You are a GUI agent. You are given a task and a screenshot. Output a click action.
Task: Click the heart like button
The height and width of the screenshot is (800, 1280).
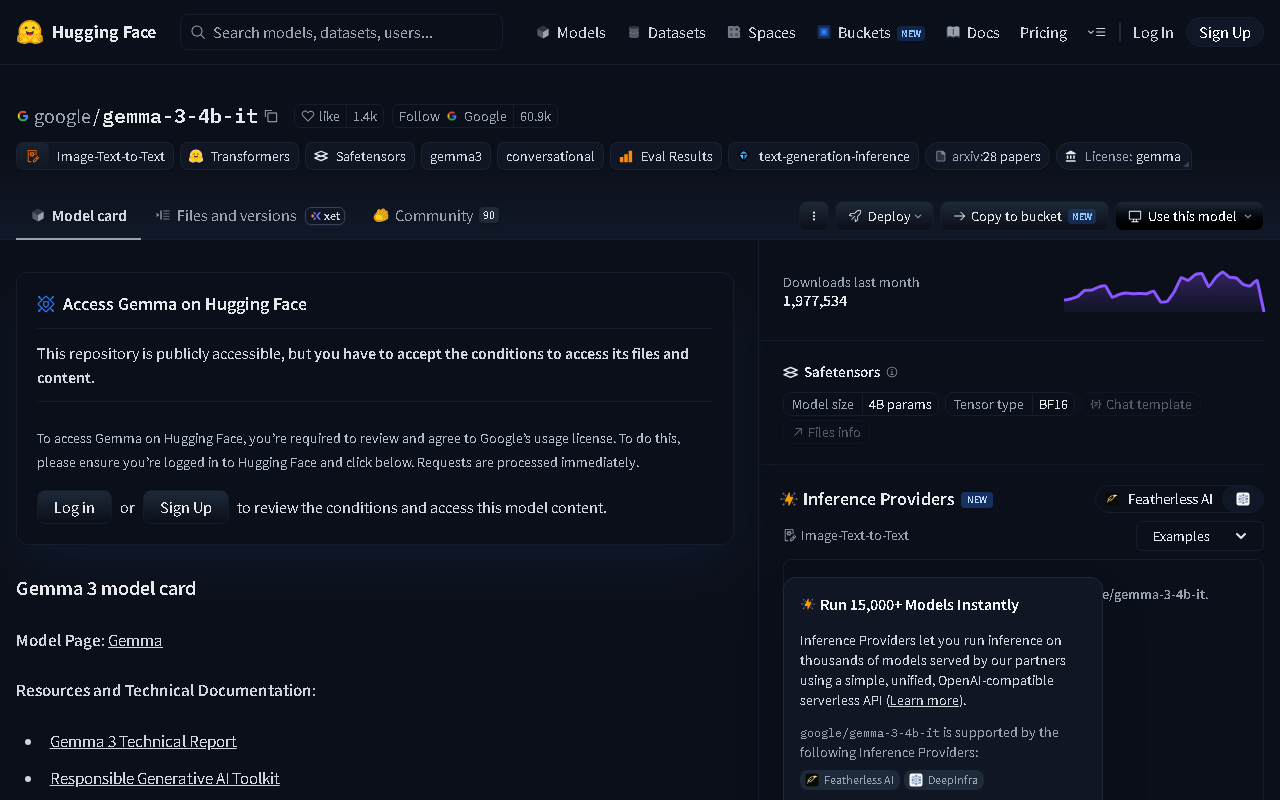pos(321,116)
